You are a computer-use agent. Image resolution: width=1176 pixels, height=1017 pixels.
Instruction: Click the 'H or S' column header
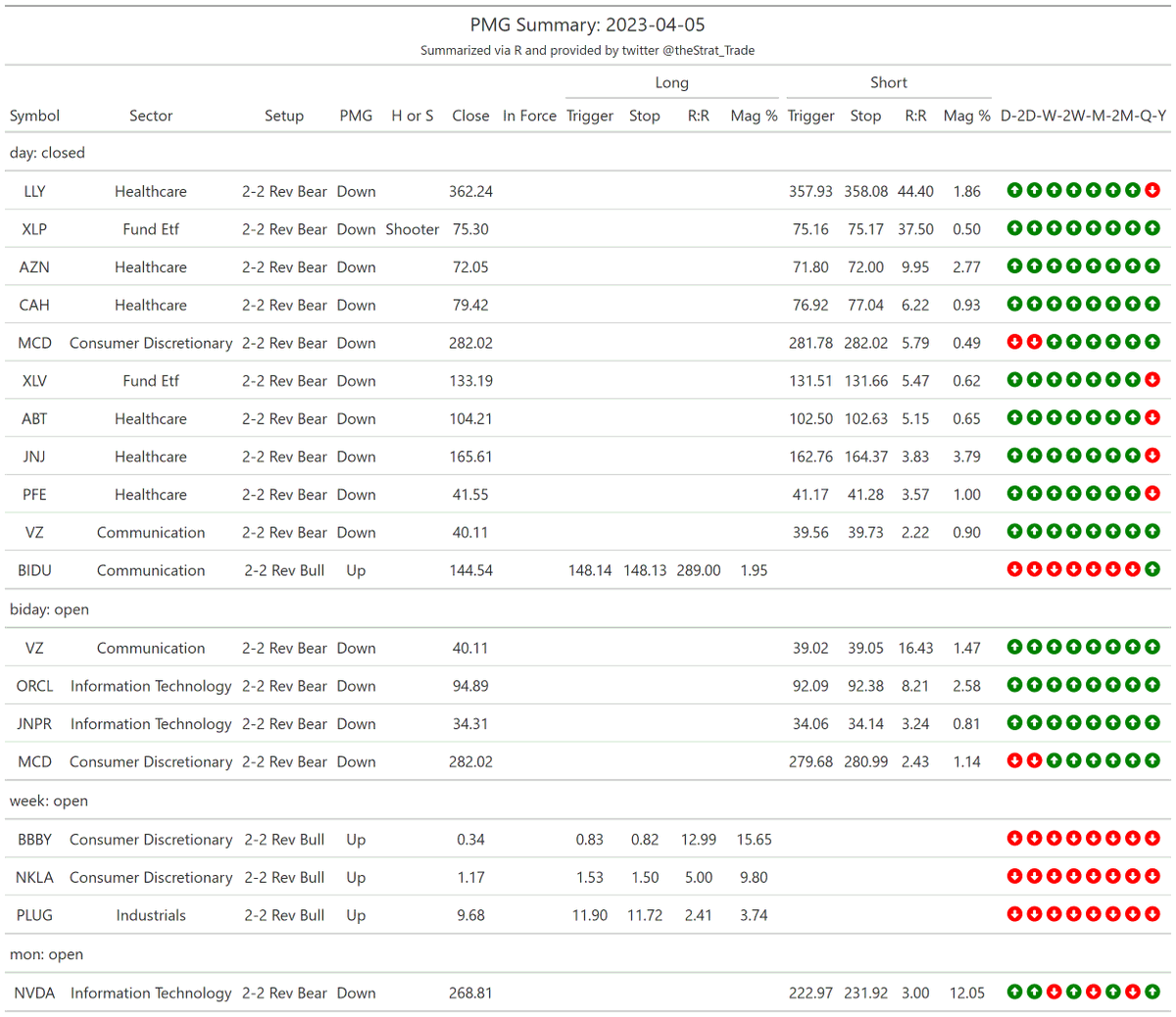coord(413,116)
